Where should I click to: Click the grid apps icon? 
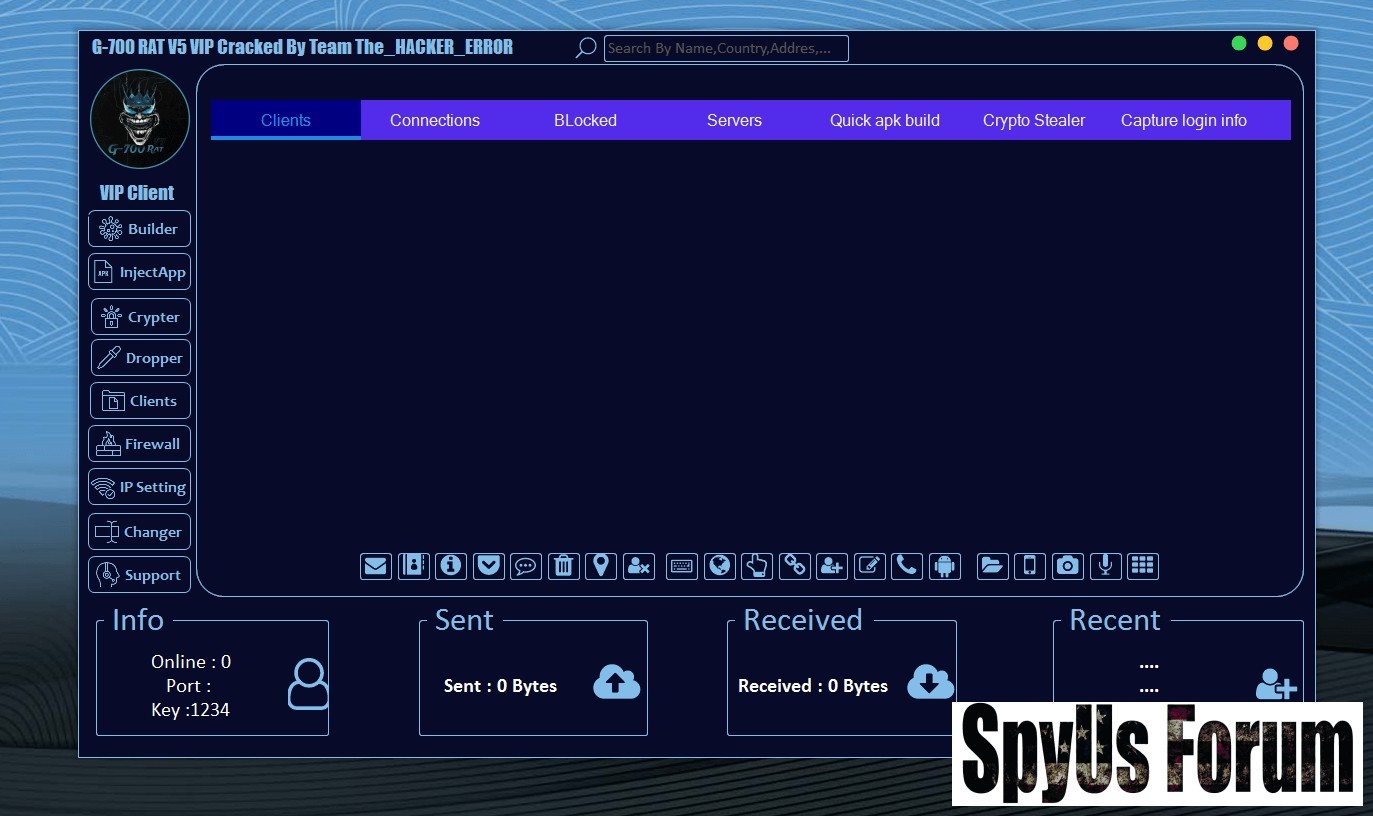[1142, 566]
